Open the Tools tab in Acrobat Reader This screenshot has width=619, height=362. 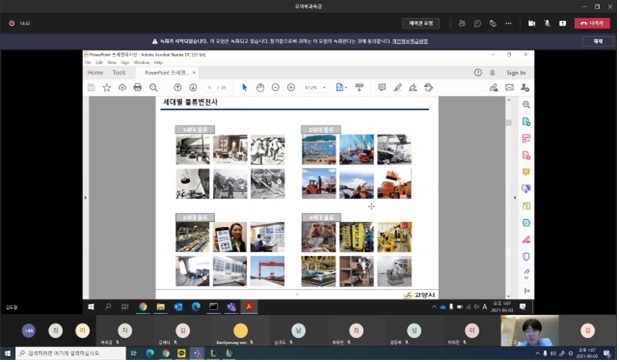[119, 73]
